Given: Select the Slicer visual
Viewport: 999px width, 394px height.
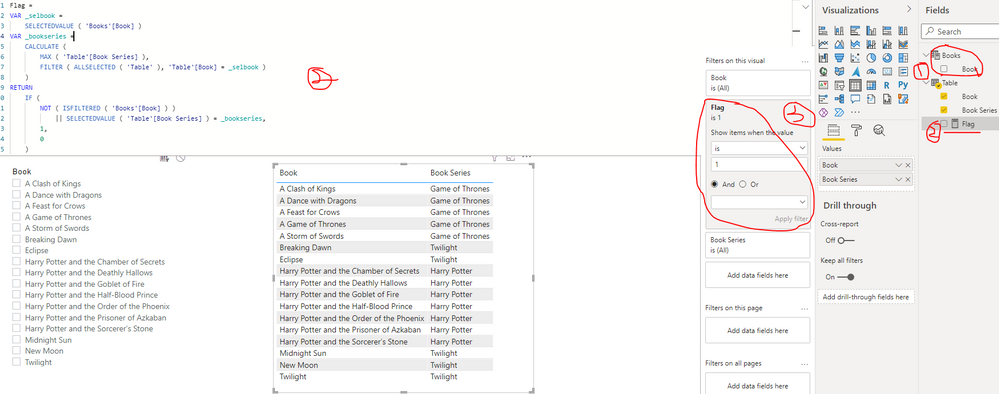Looking at the screenshot, I should point(839,85).
